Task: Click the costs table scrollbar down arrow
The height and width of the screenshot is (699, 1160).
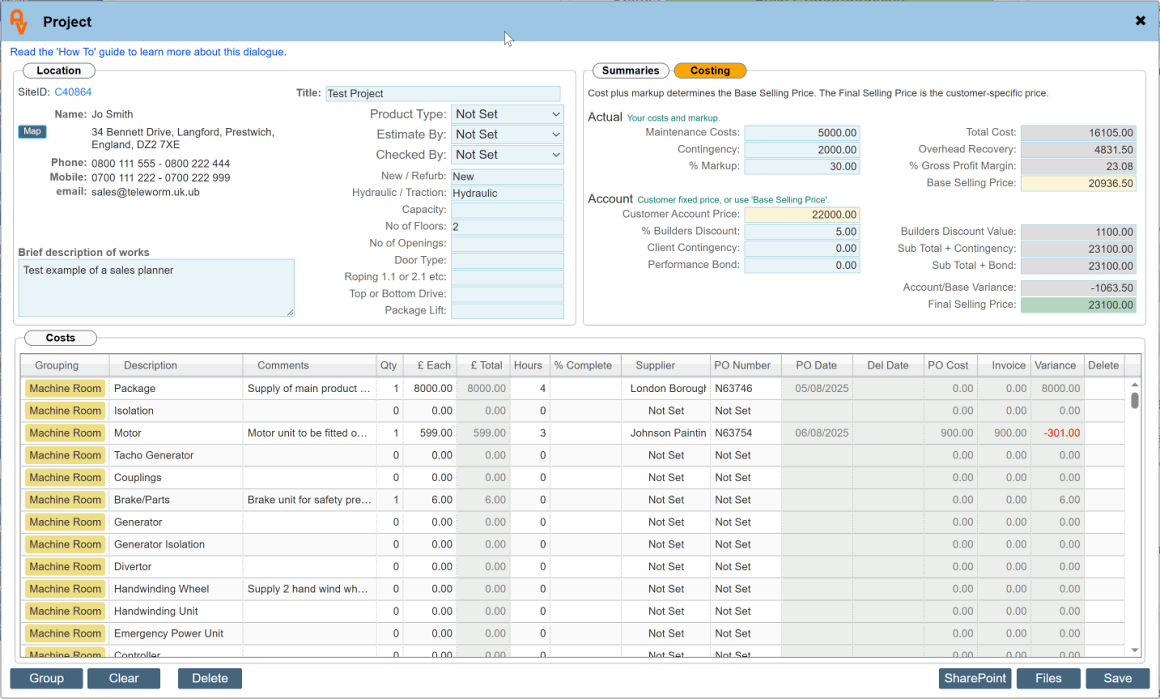Action: 1135,650
